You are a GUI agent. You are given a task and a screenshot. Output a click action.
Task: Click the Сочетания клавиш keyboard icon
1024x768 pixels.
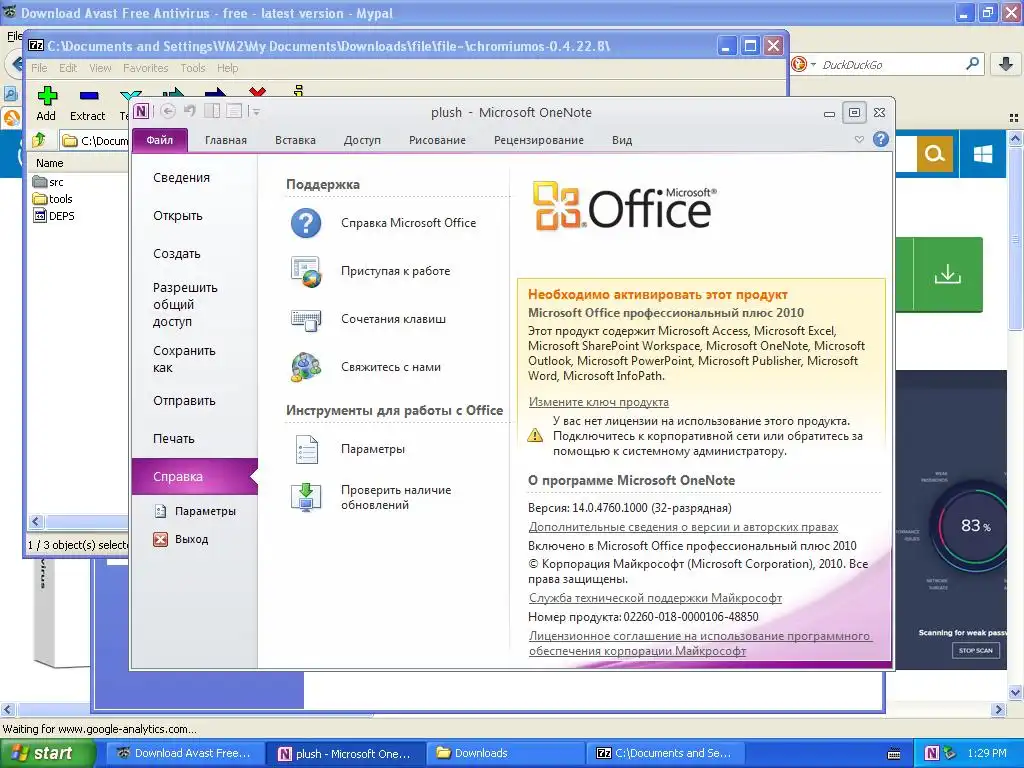pos(306,319)
